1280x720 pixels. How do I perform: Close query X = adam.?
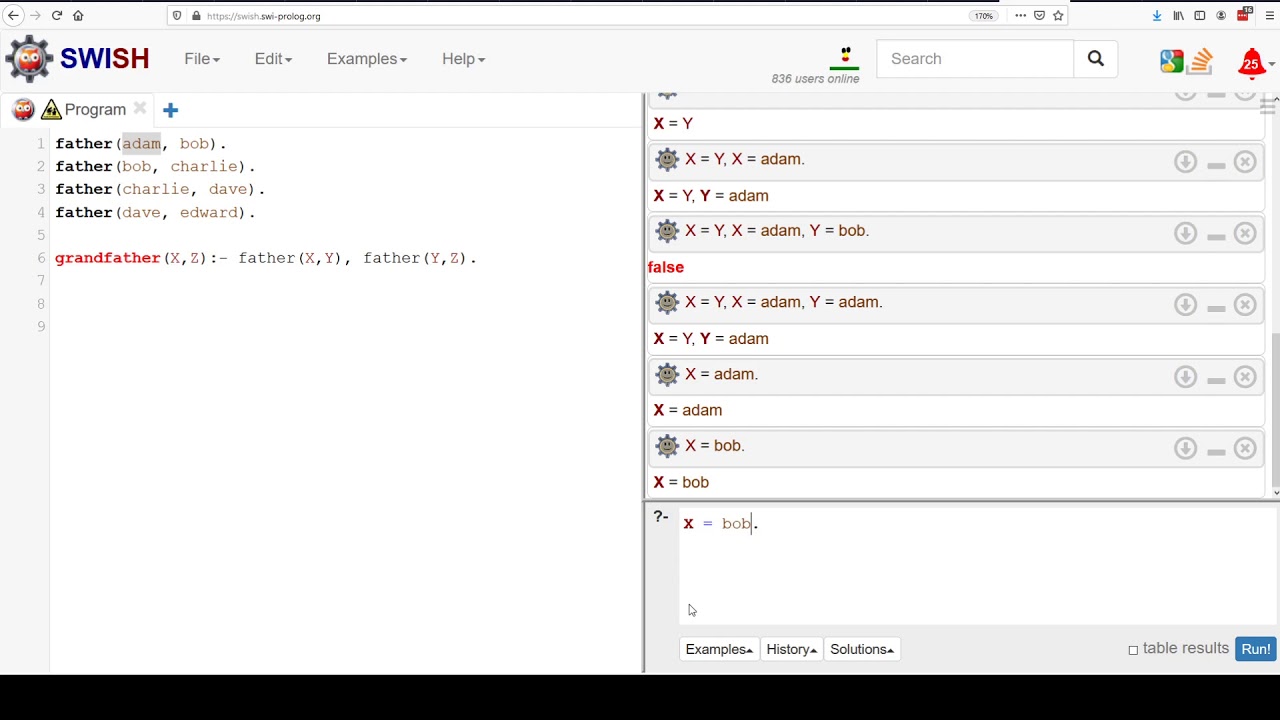point(1245,377)
